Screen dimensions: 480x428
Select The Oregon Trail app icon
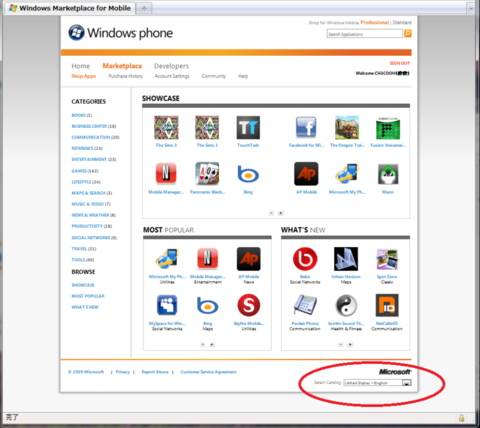[x=347, y=128]
